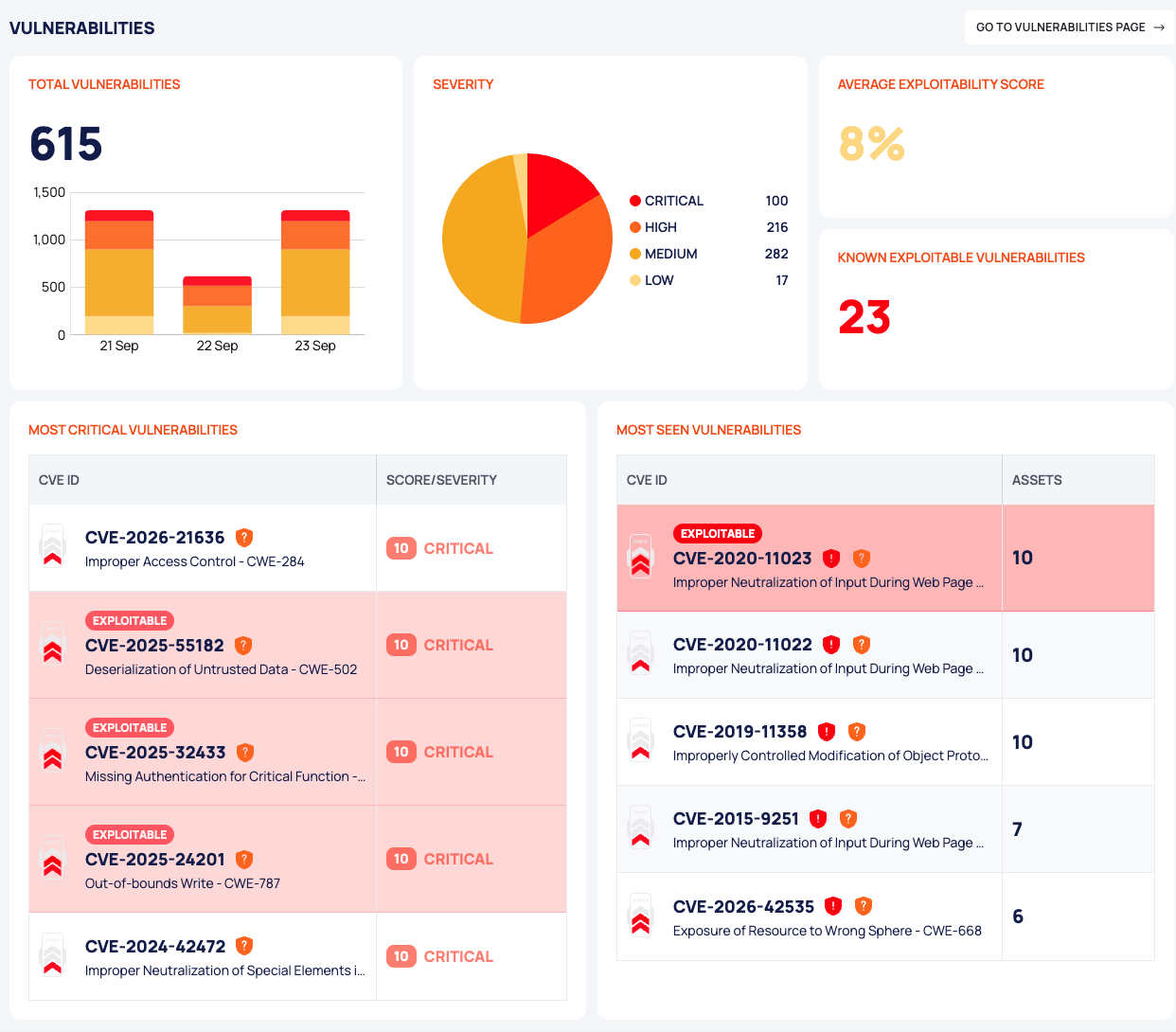1176x1032 pixels.
Task: Click orange question shield beside CVE-2026-42535
Action: point(864,906)
